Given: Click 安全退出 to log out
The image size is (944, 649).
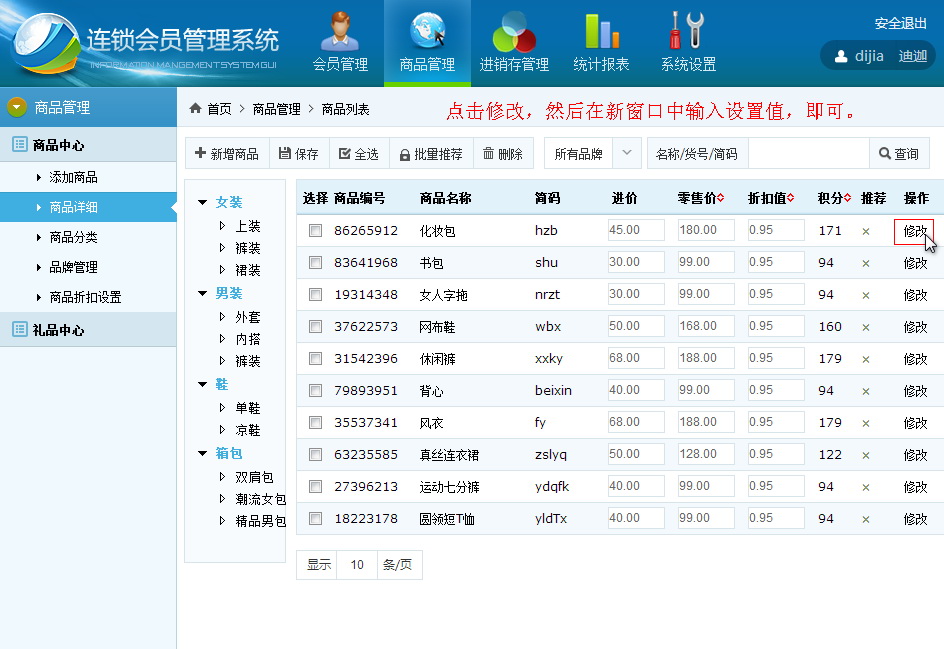Looking at the screenshot, I should pyautogui.click(x=901, y=23).
